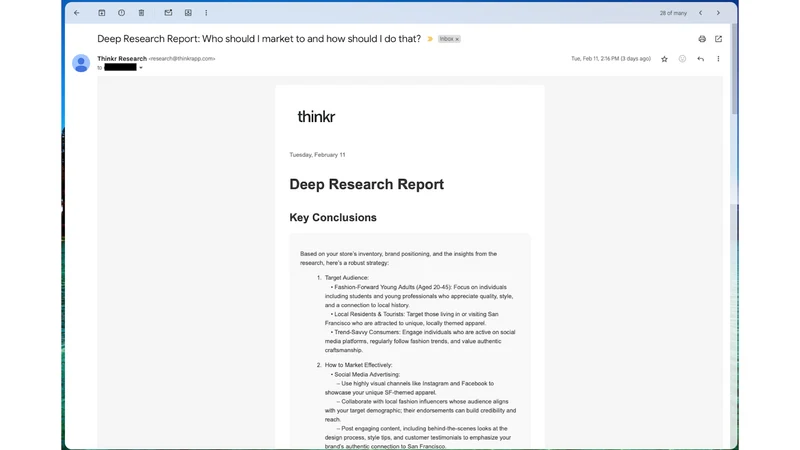Click the '28 of many' counter
The image size is (800, 450).
click(673, 13)
